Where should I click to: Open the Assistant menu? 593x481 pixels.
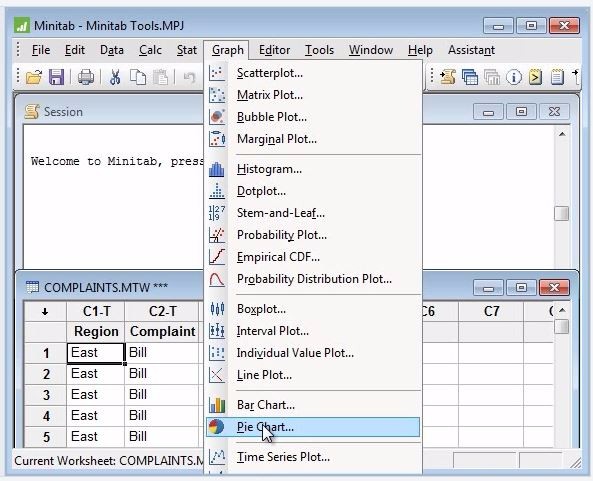(471, 50)
